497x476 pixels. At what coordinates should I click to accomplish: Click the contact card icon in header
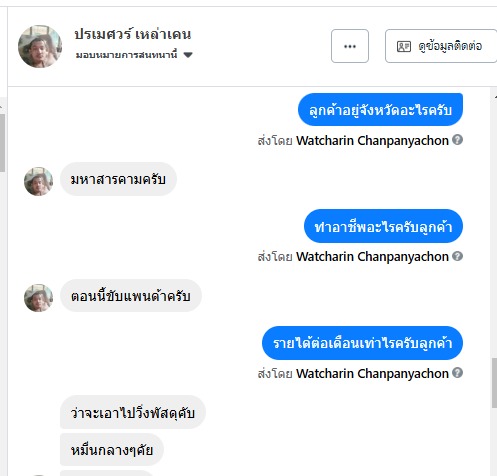point(404,46)
